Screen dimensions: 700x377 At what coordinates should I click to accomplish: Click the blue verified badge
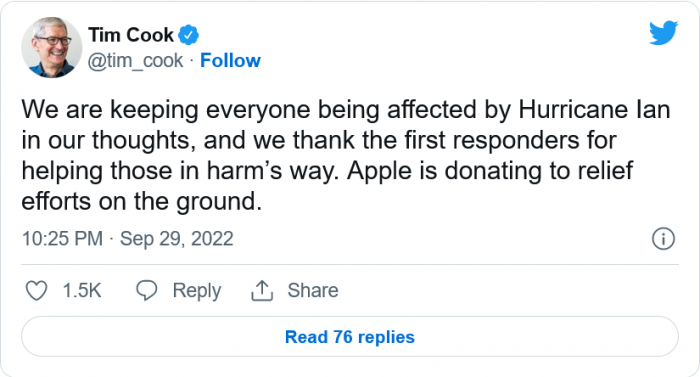(189, 35)
